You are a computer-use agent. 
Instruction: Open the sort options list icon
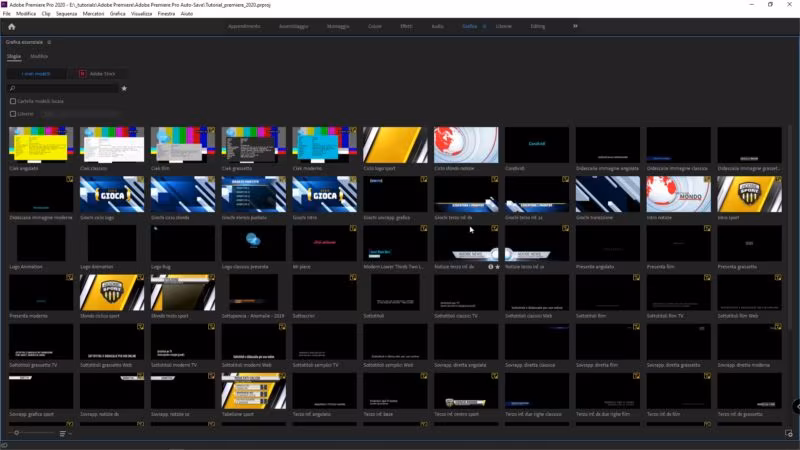point(63,434)
